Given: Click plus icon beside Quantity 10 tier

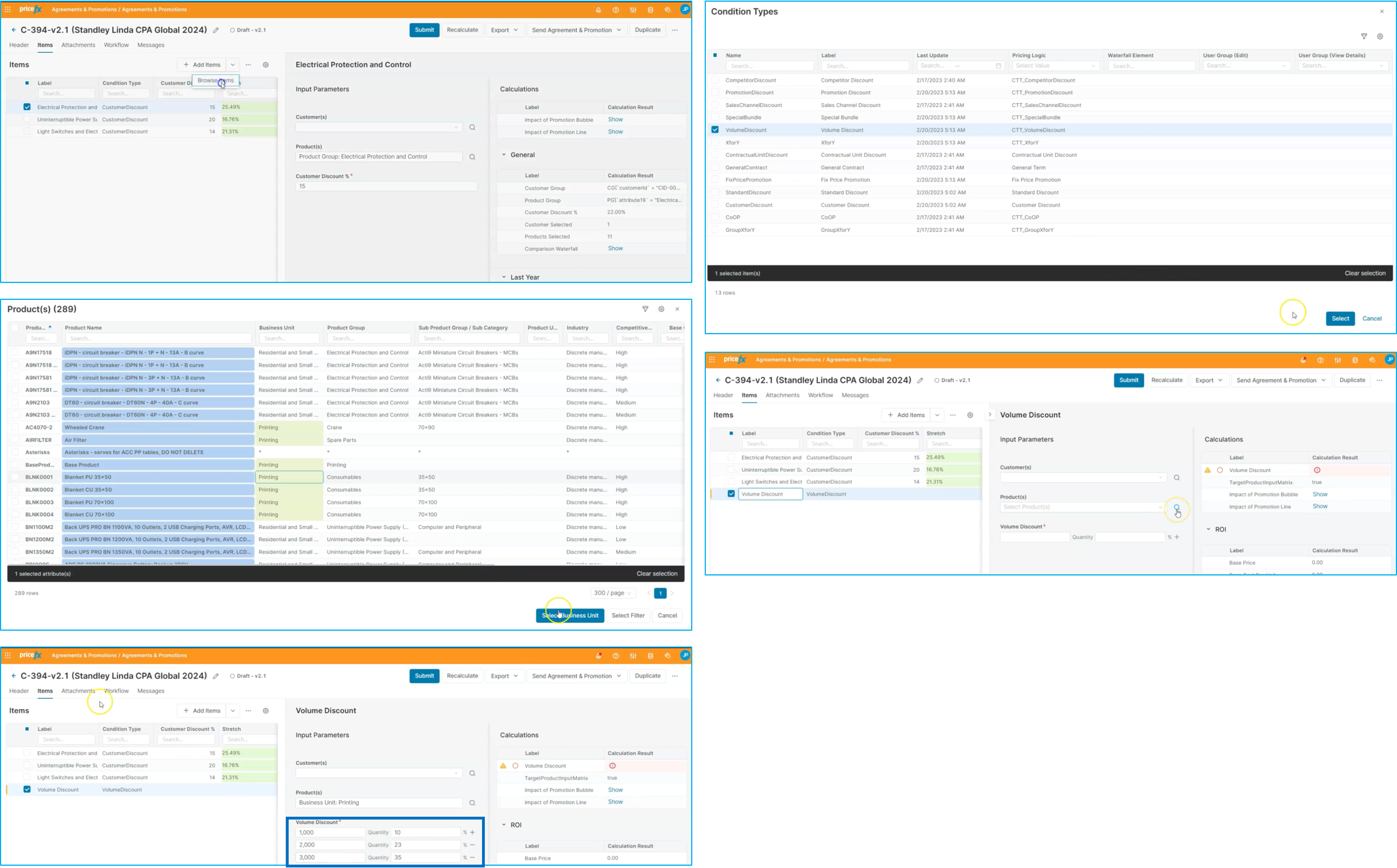Looking at the screenshot, I should [472, 832].
